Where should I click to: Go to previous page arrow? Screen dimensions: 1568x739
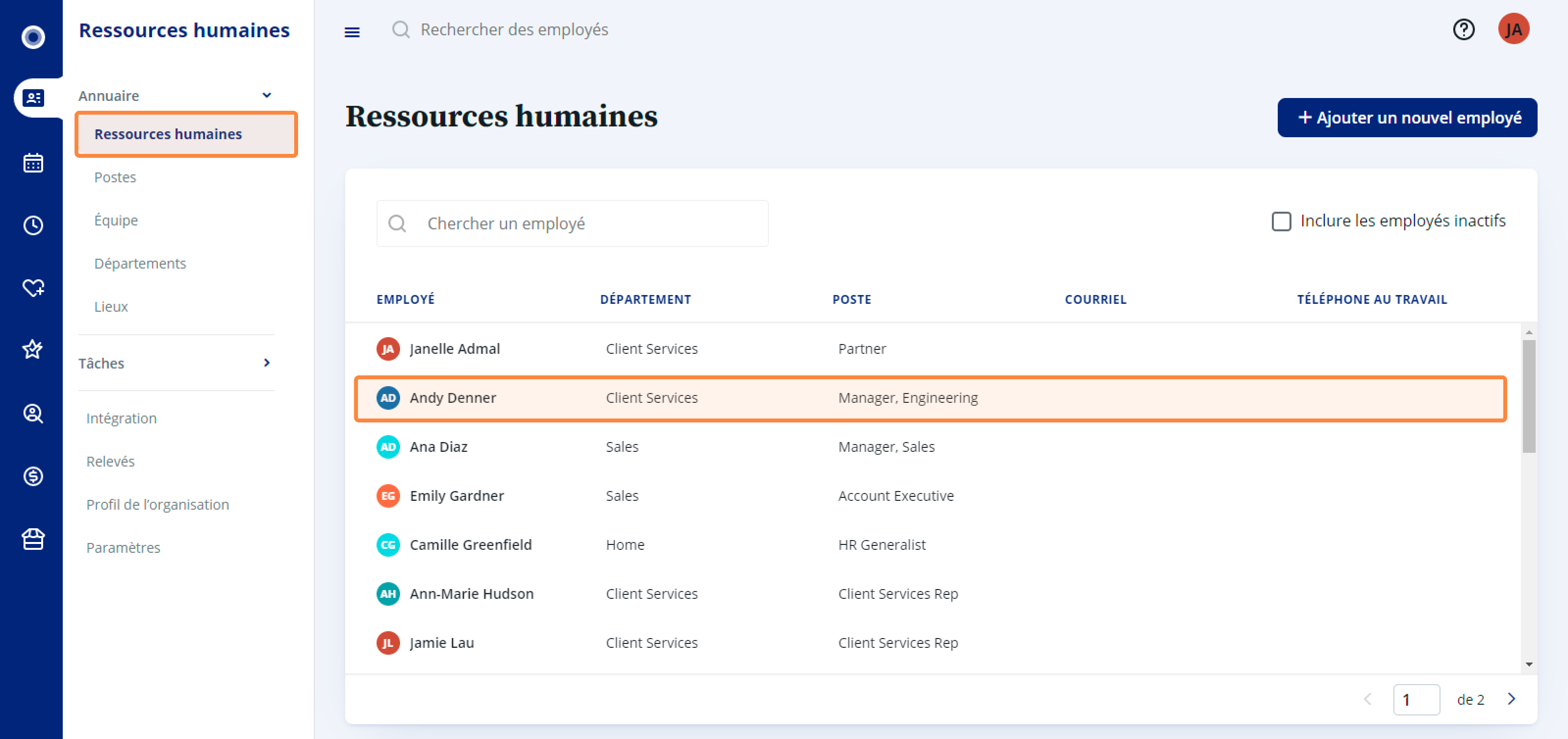coord(1368,699)
